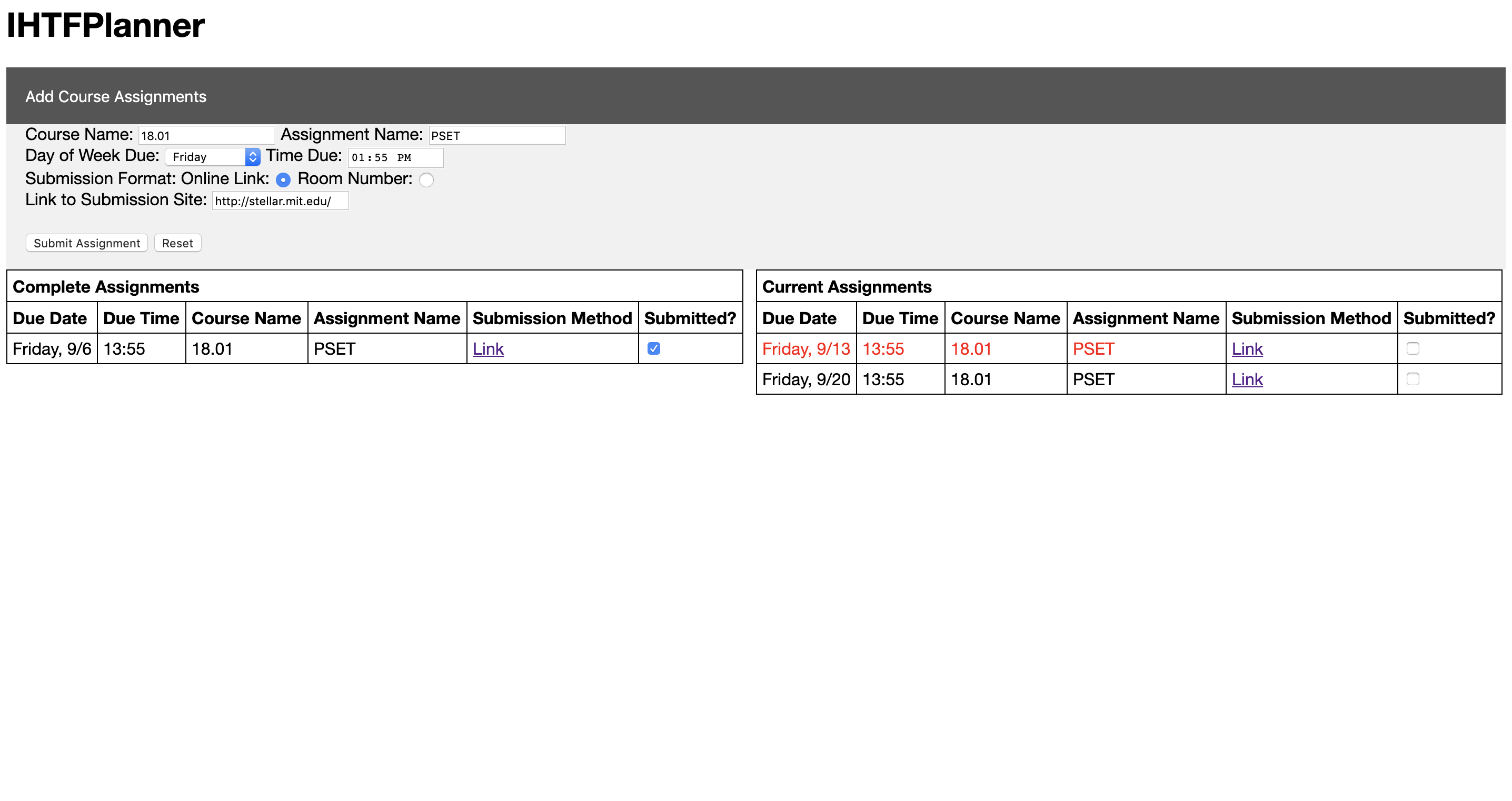
Task: Click the IHTFPlanner page title
Action: coord(106,25)
